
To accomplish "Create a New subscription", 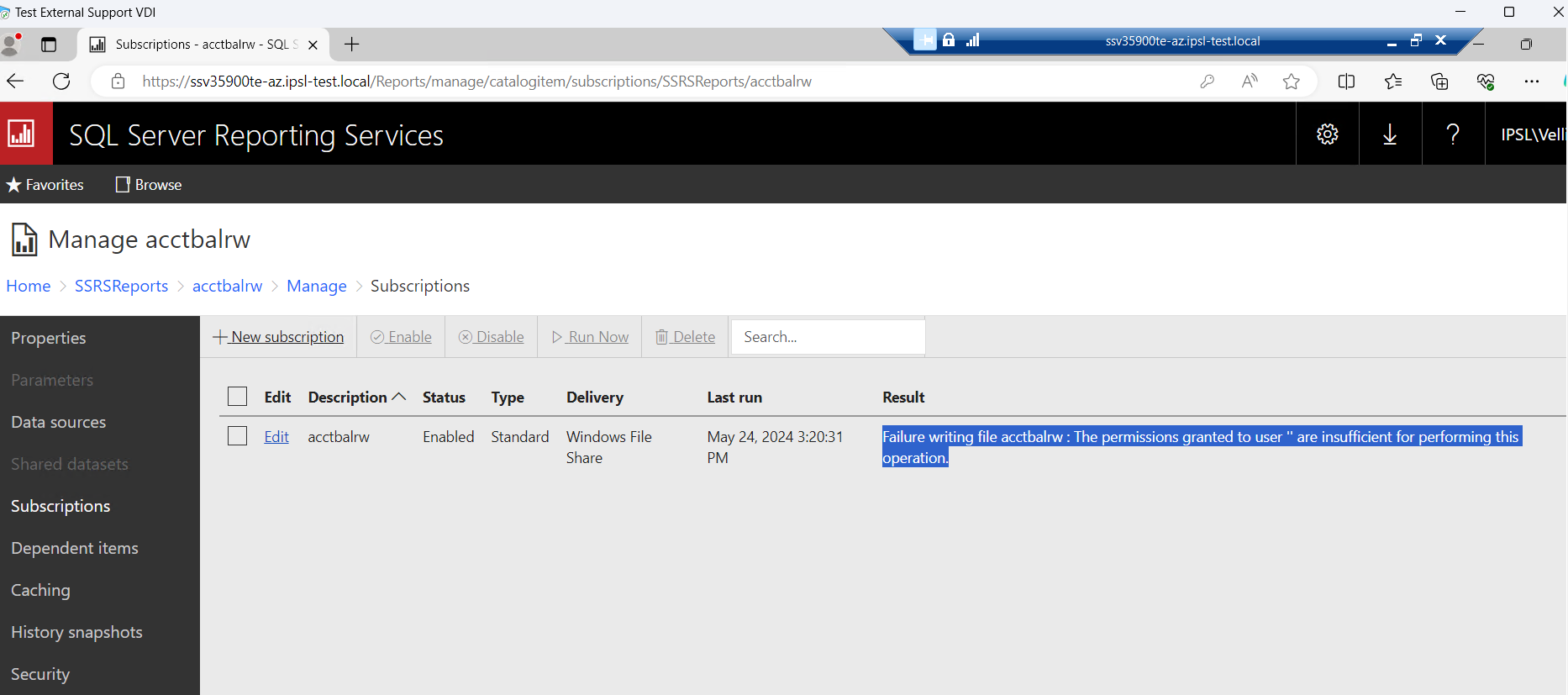I will pos(278,337).
